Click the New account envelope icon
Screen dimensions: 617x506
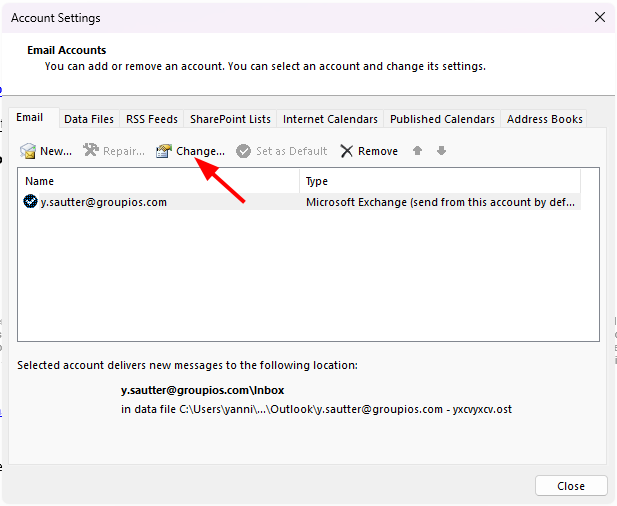coord(28,151)
